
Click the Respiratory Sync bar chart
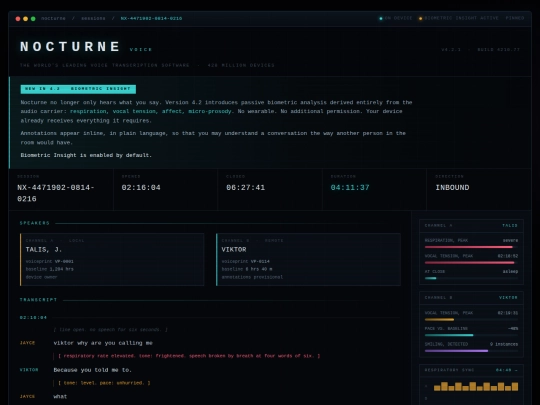(x=476, y=386)
